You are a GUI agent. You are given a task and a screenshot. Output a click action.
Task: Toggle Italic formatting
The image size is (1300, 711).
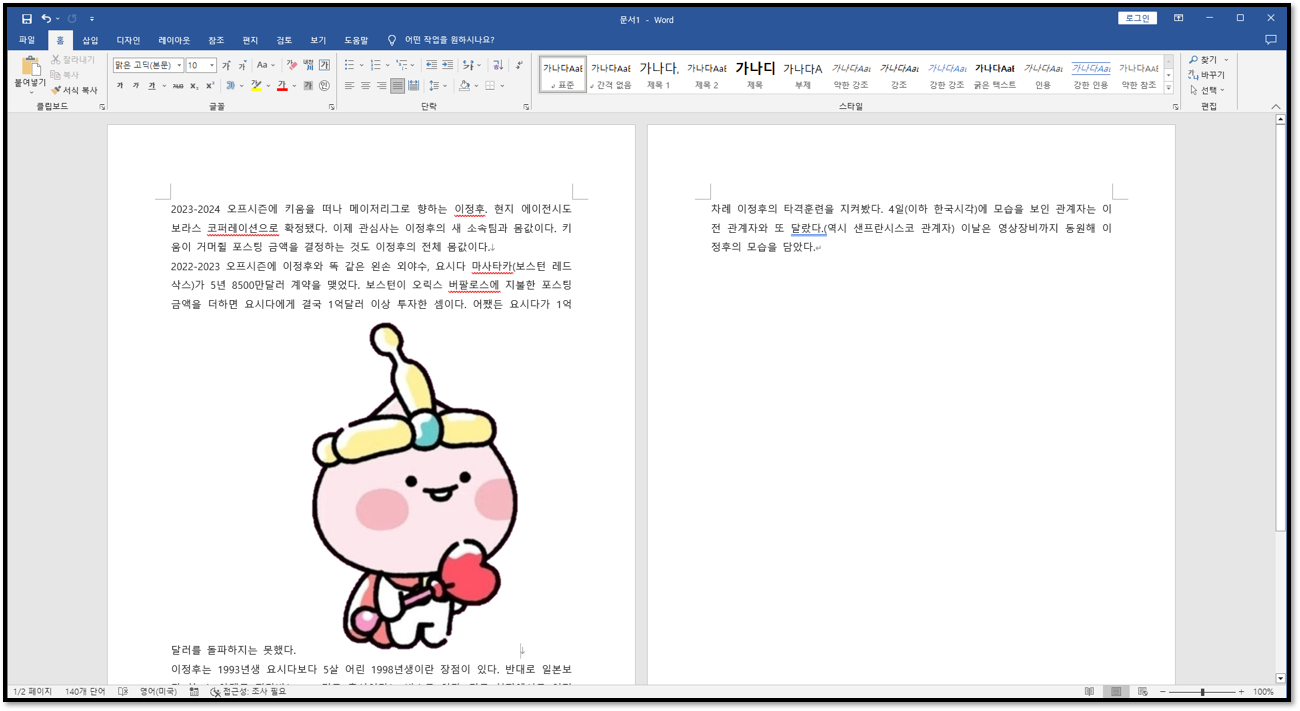136,86
